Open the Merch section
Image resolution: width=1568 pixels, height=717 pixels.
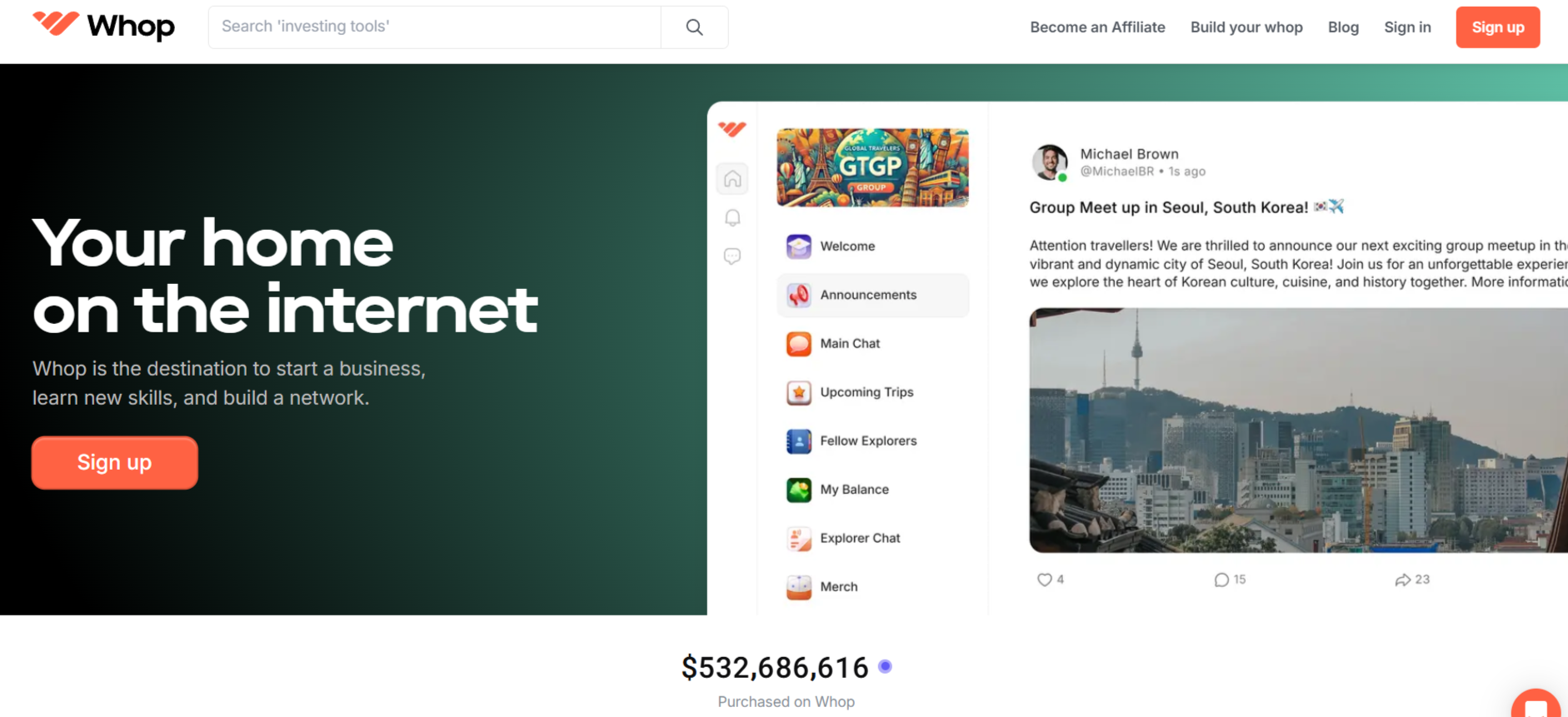(x=872, y=587)
